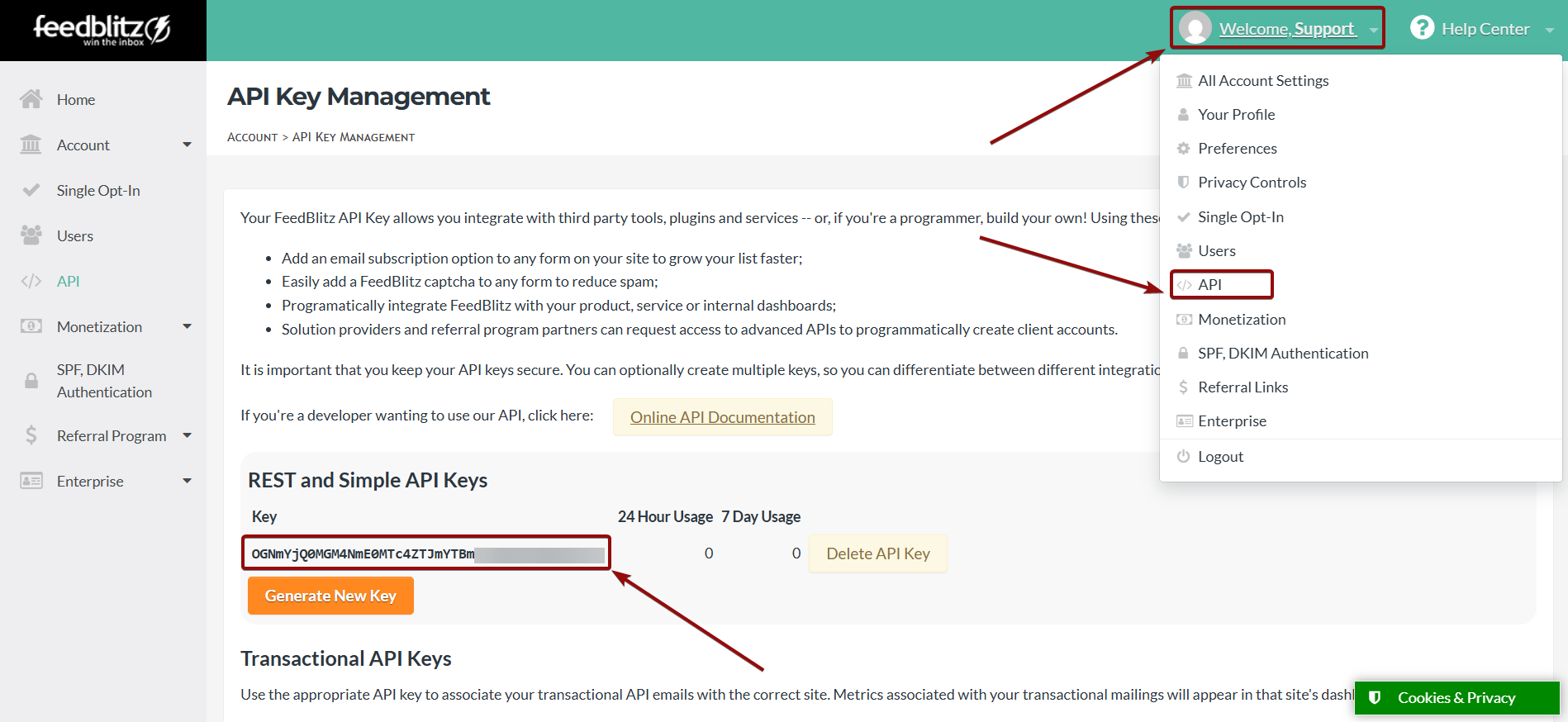1568x722 pixels.
Task: Click the Home house icon in sidebar
Action: [31, 99]
